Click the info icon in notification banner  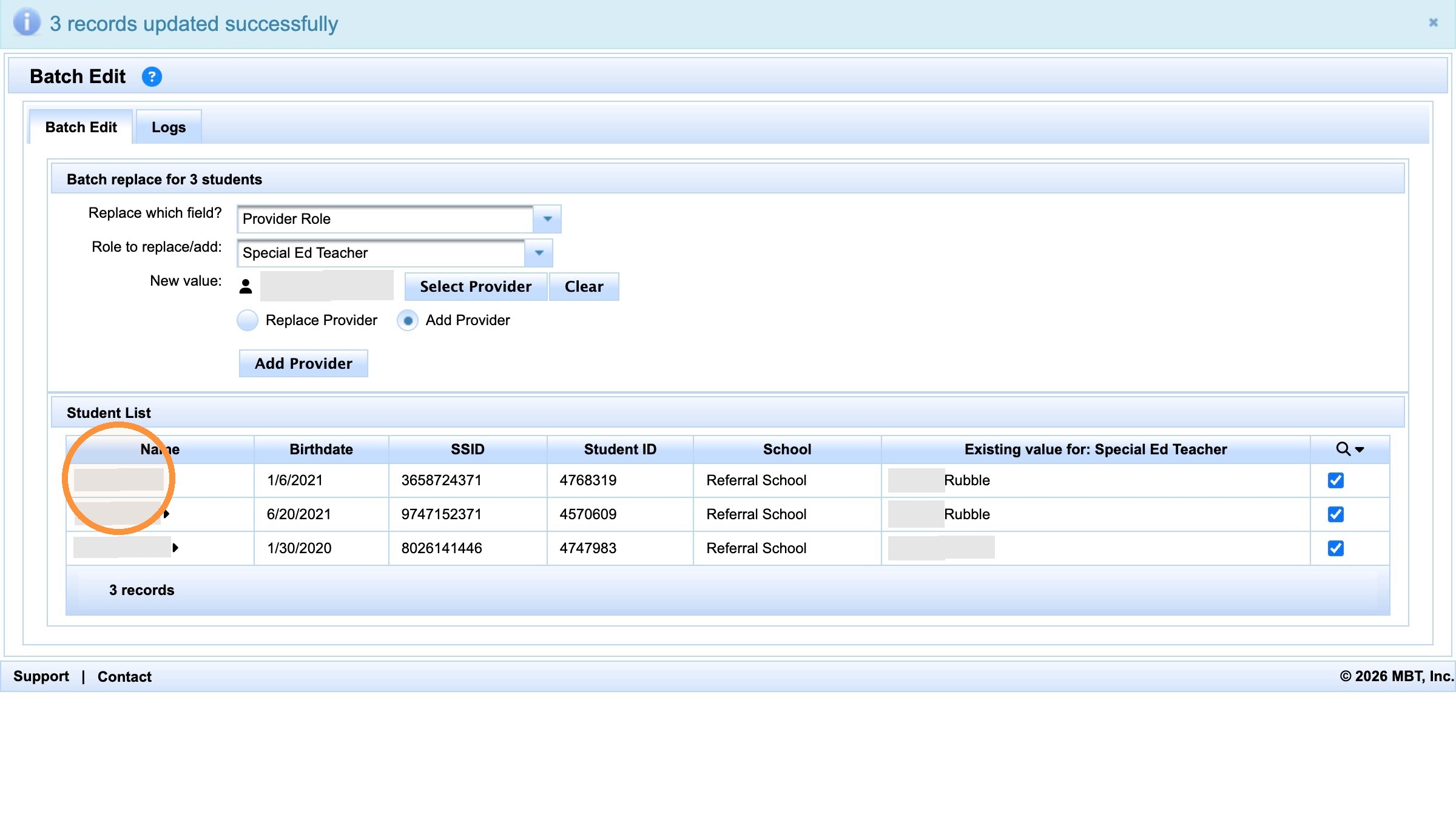click(x=27, y=22)
